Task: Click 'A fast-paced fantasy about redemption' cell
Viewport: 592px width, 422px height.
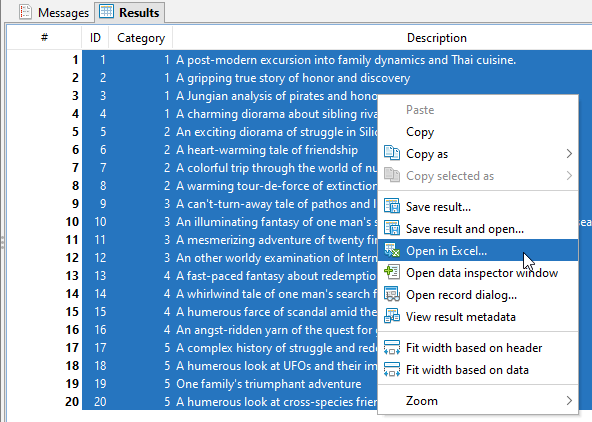Action: pos(276,276)
